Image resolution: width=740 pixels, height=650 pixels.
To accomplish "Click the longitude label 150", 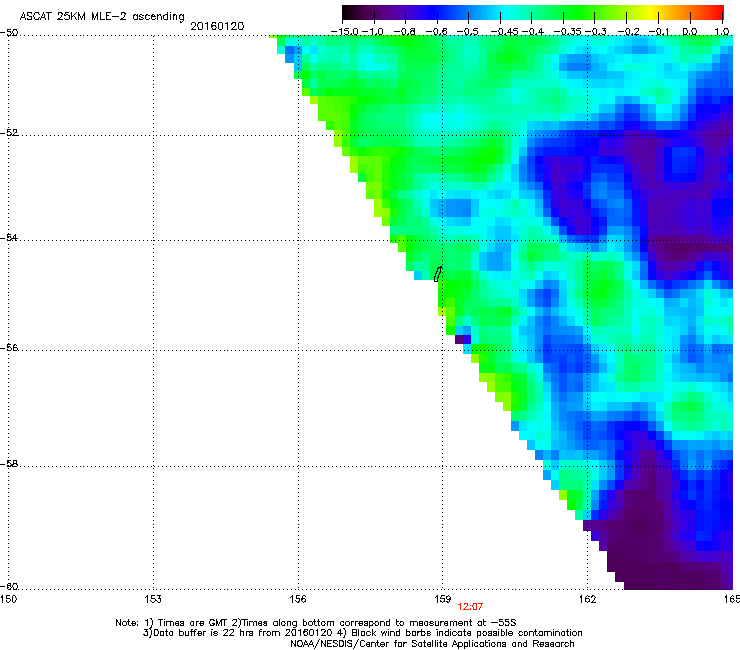I will 9,599.
